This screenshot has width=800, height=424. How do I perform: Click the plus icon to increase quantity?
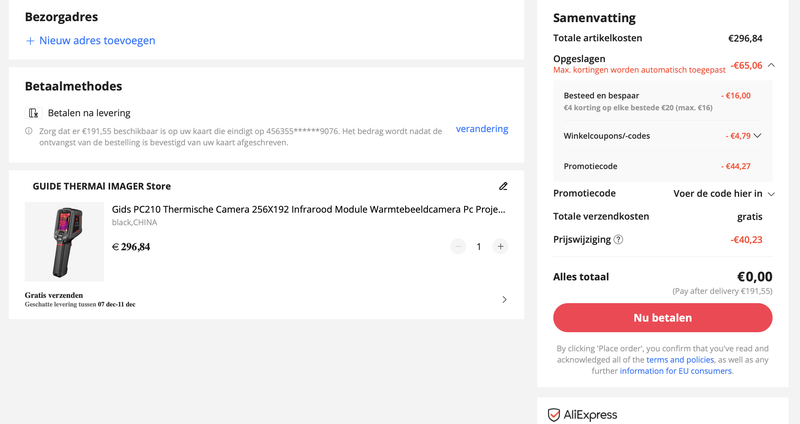[500, 246]
